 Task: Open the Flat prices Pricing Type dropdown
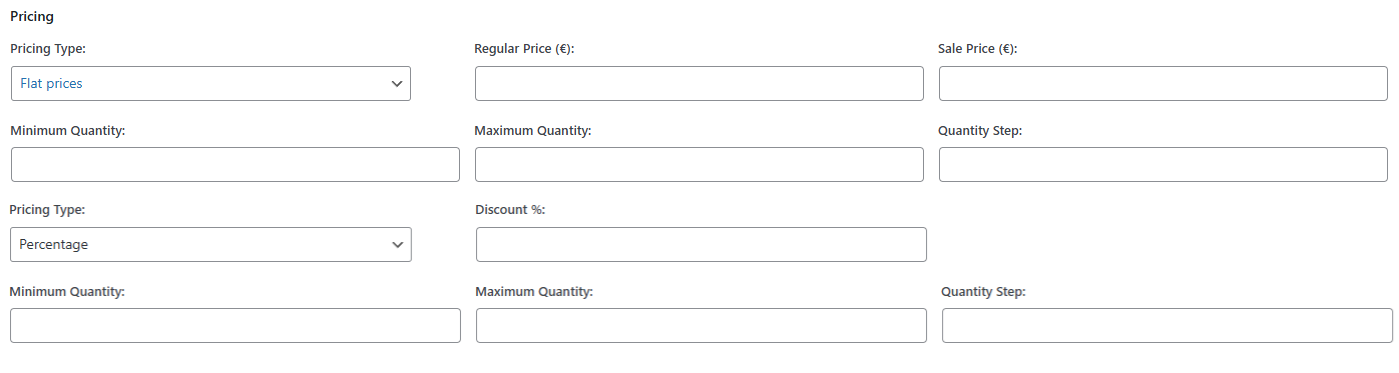(x=211, y=84)
